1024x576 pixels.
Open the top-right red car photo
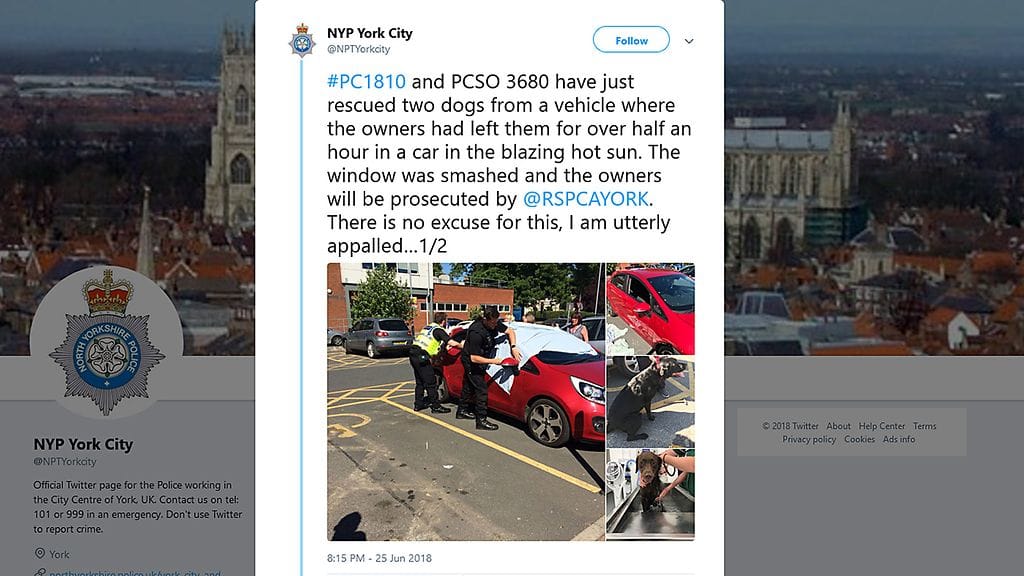(650, 308)
